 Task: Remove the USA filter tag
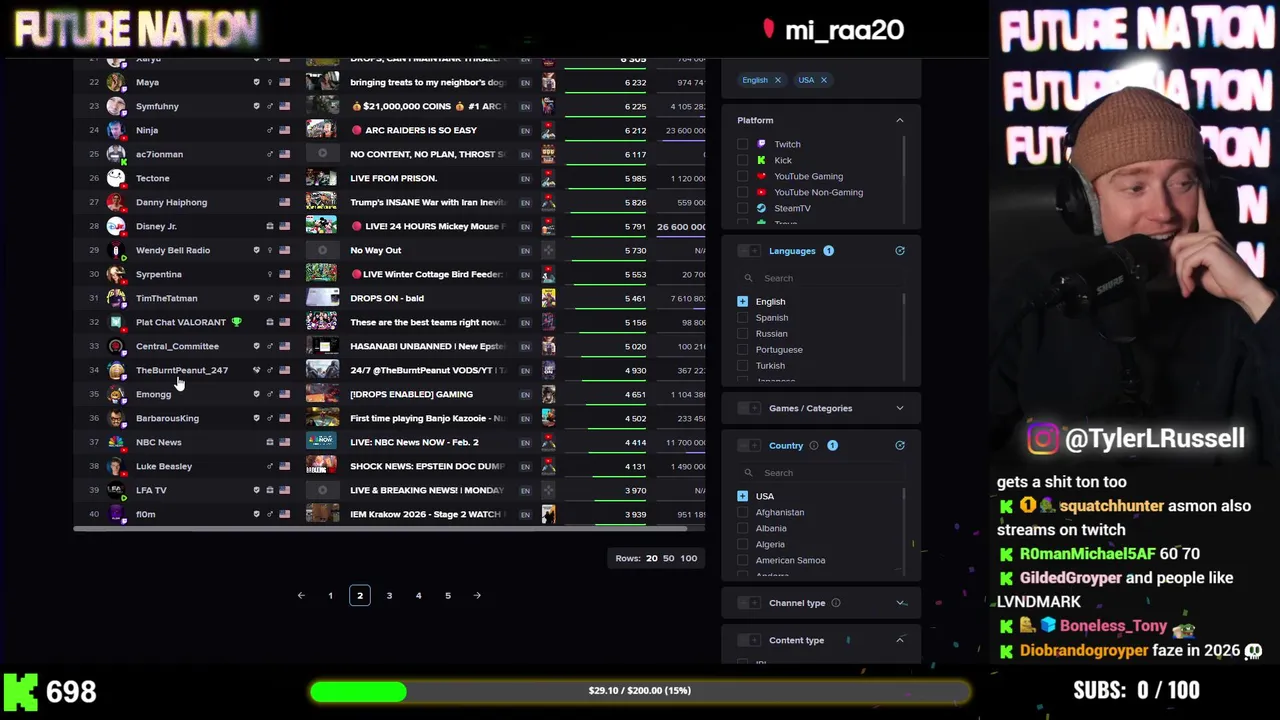[823, 80]
